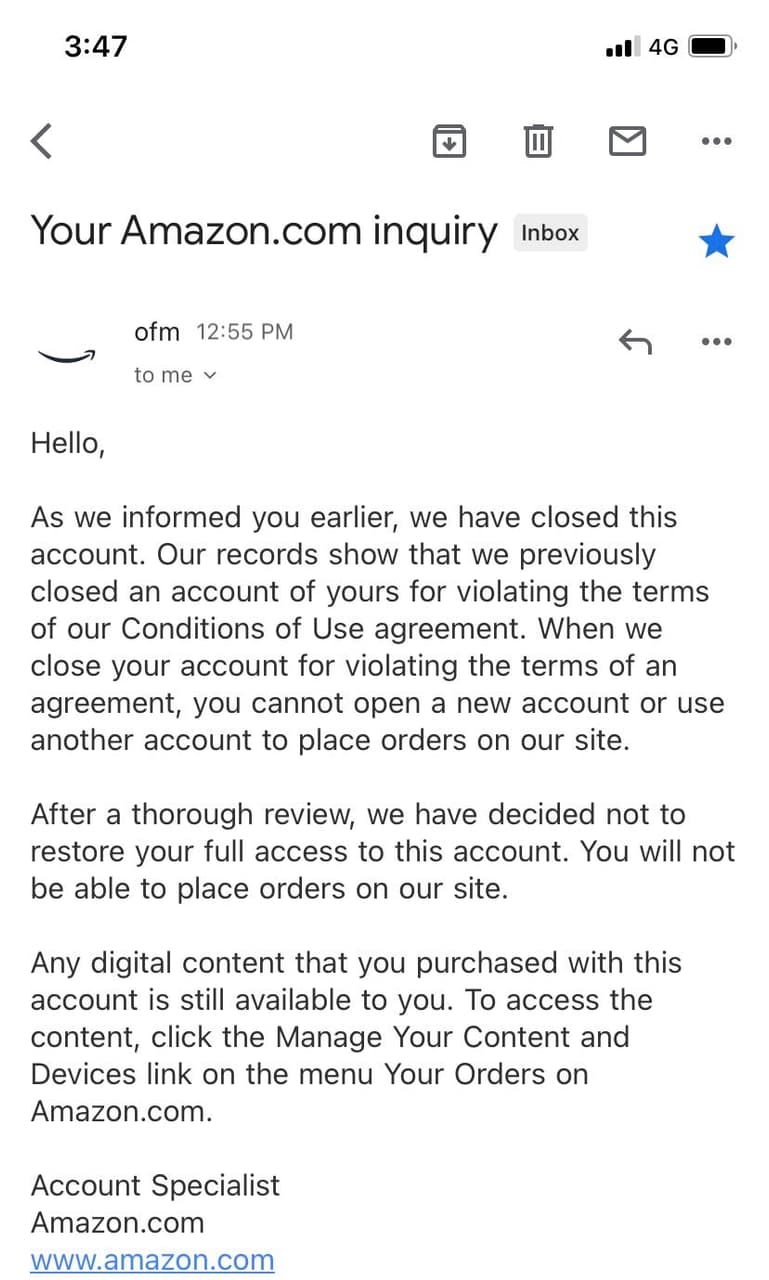Screen dimensions: 769x1280
Task: Archive this email
Action: [449, 141]
